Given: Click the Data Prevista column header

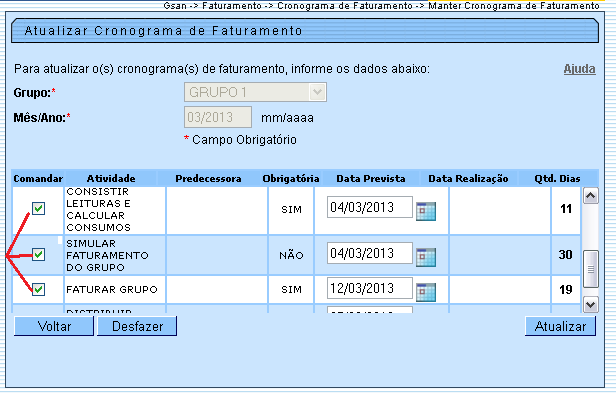Looking at the screenshot, I should [371, 178].
